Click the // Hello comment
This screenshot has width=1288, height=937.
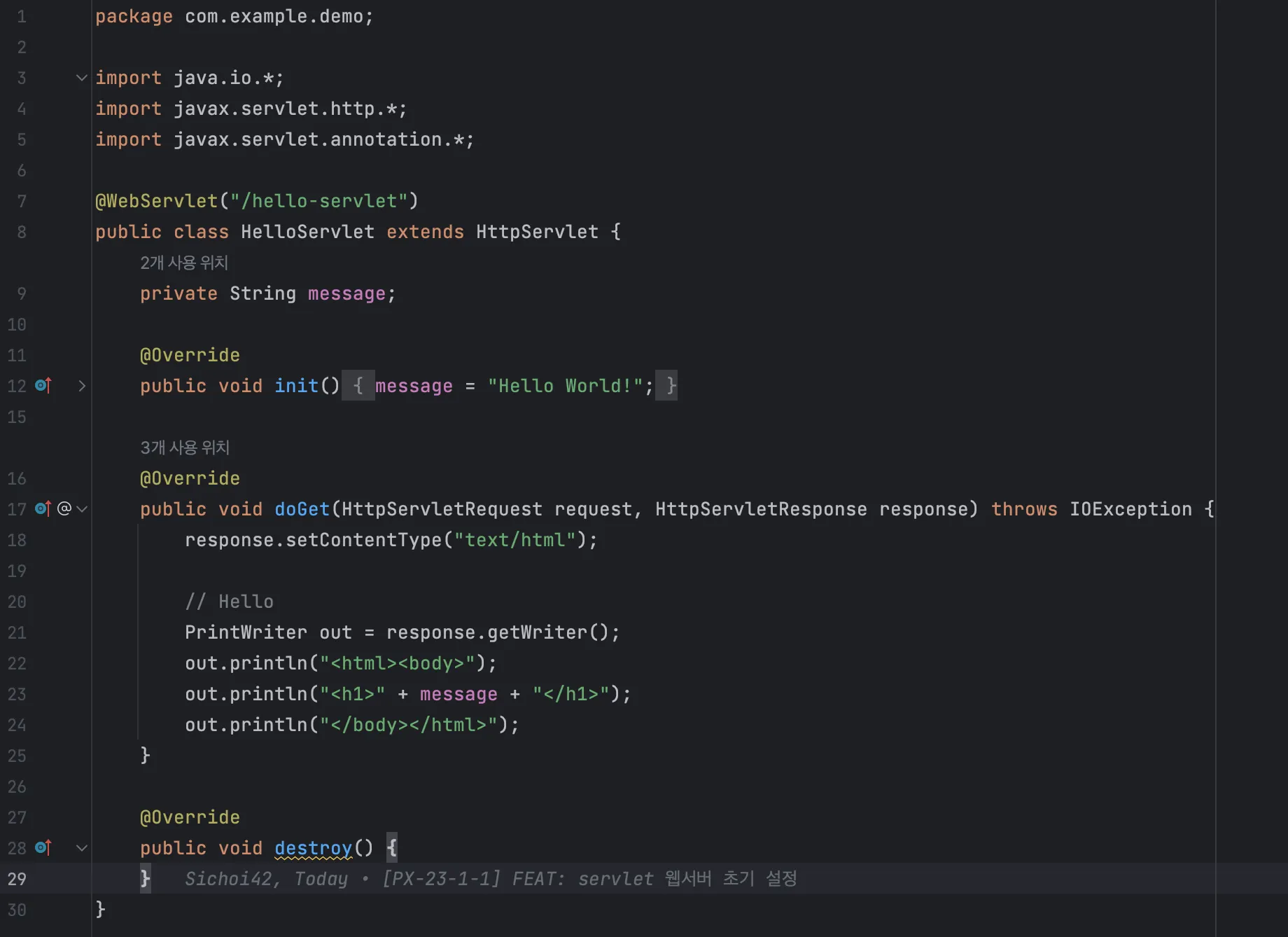[x=230, y=602]
